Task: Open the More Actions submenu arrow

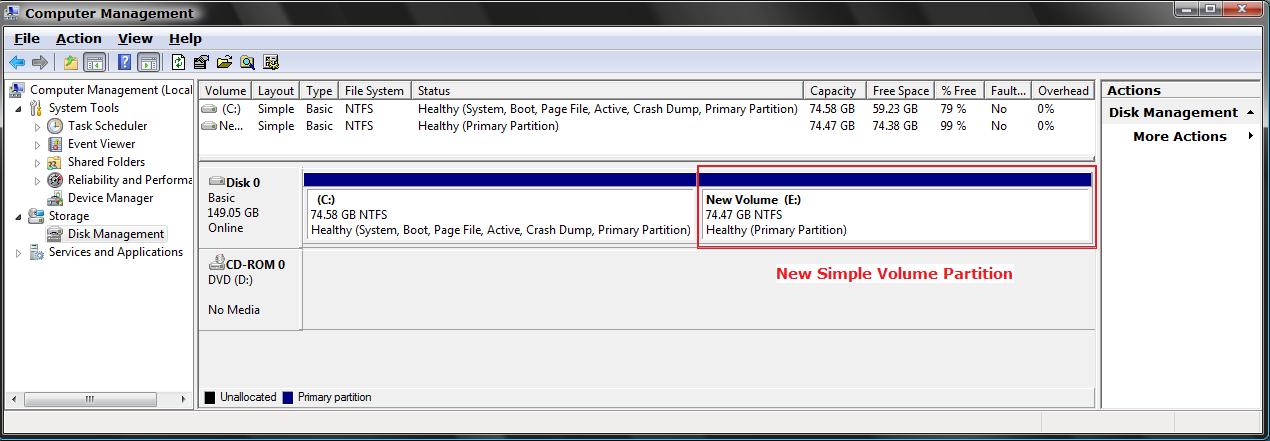Action: [1251, 136]
